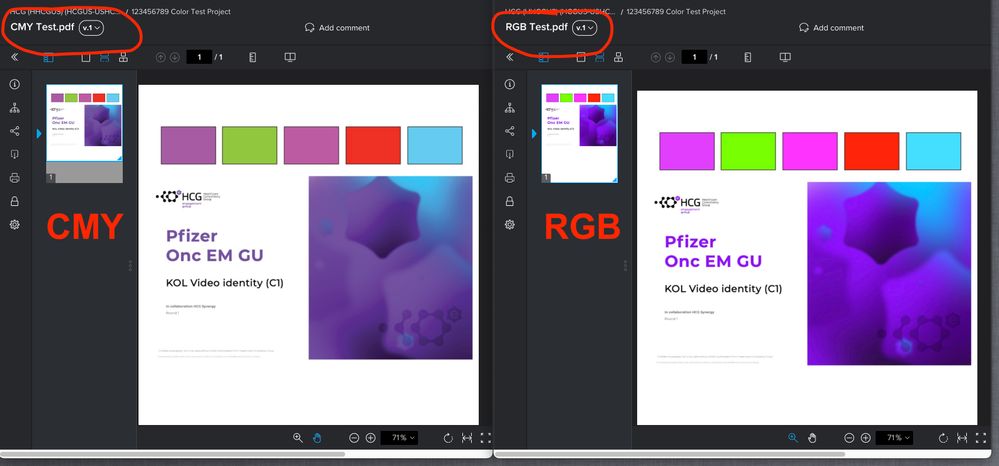Select the hand pan tool in the CMY viewer

318,438
